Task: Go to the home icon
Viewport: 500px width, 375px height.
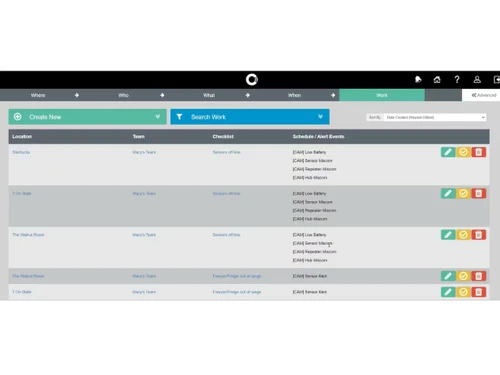Action: point(437,79)
